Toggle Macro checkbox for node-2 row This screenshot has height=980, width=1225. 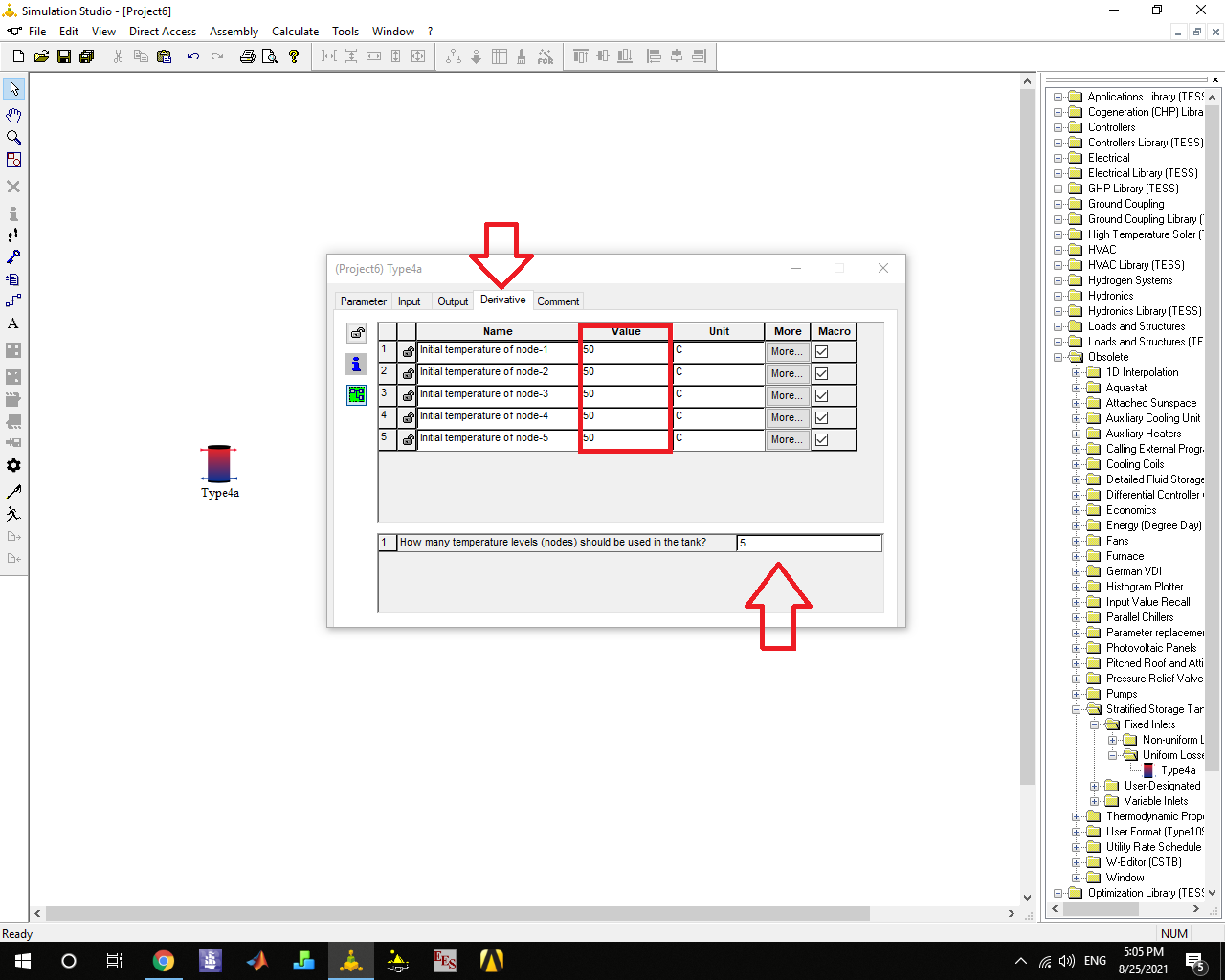pyautogui.click(x=821, y=373)
